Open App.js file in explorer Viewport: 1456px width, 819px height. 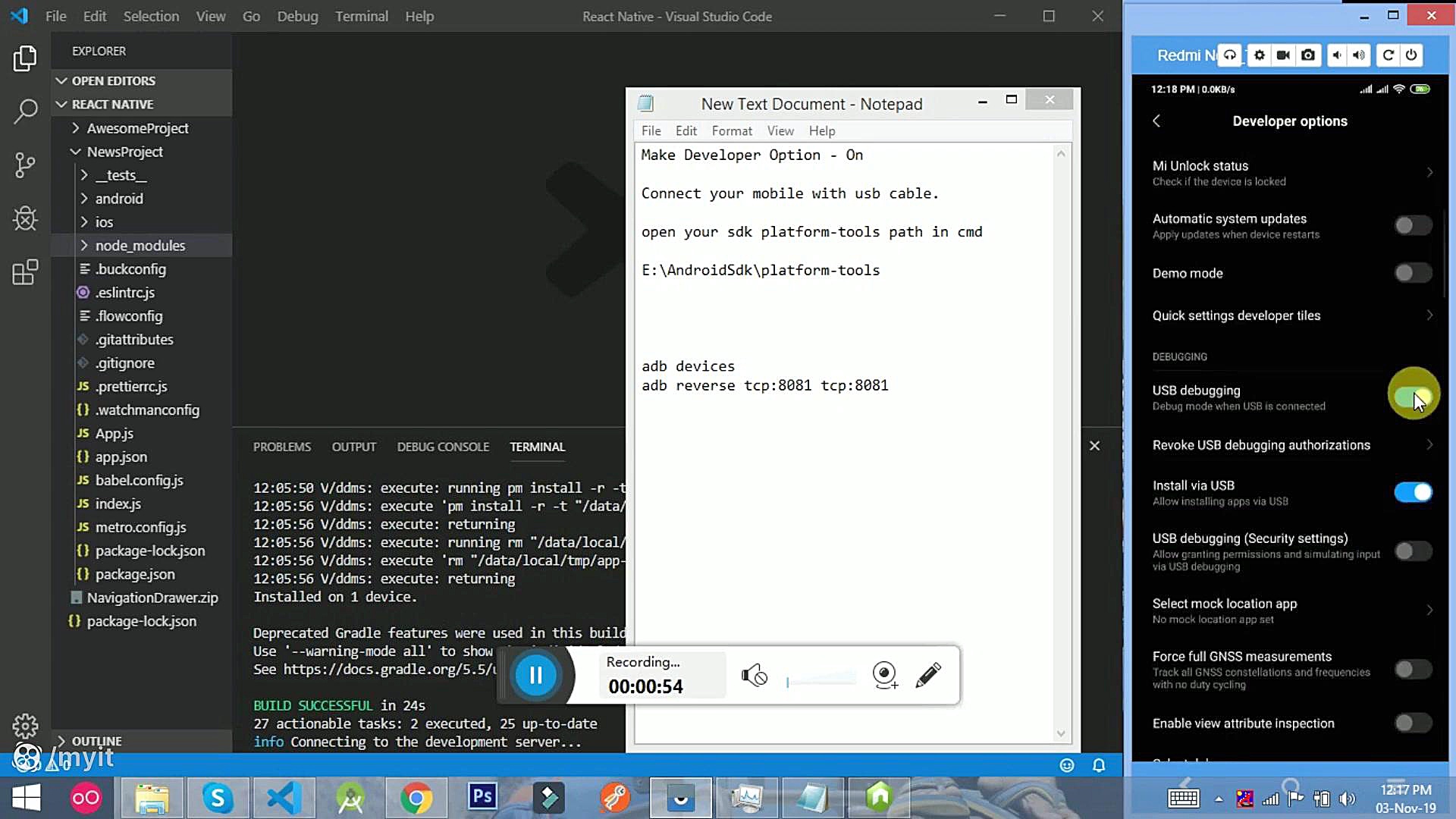[x=114, y=434]
